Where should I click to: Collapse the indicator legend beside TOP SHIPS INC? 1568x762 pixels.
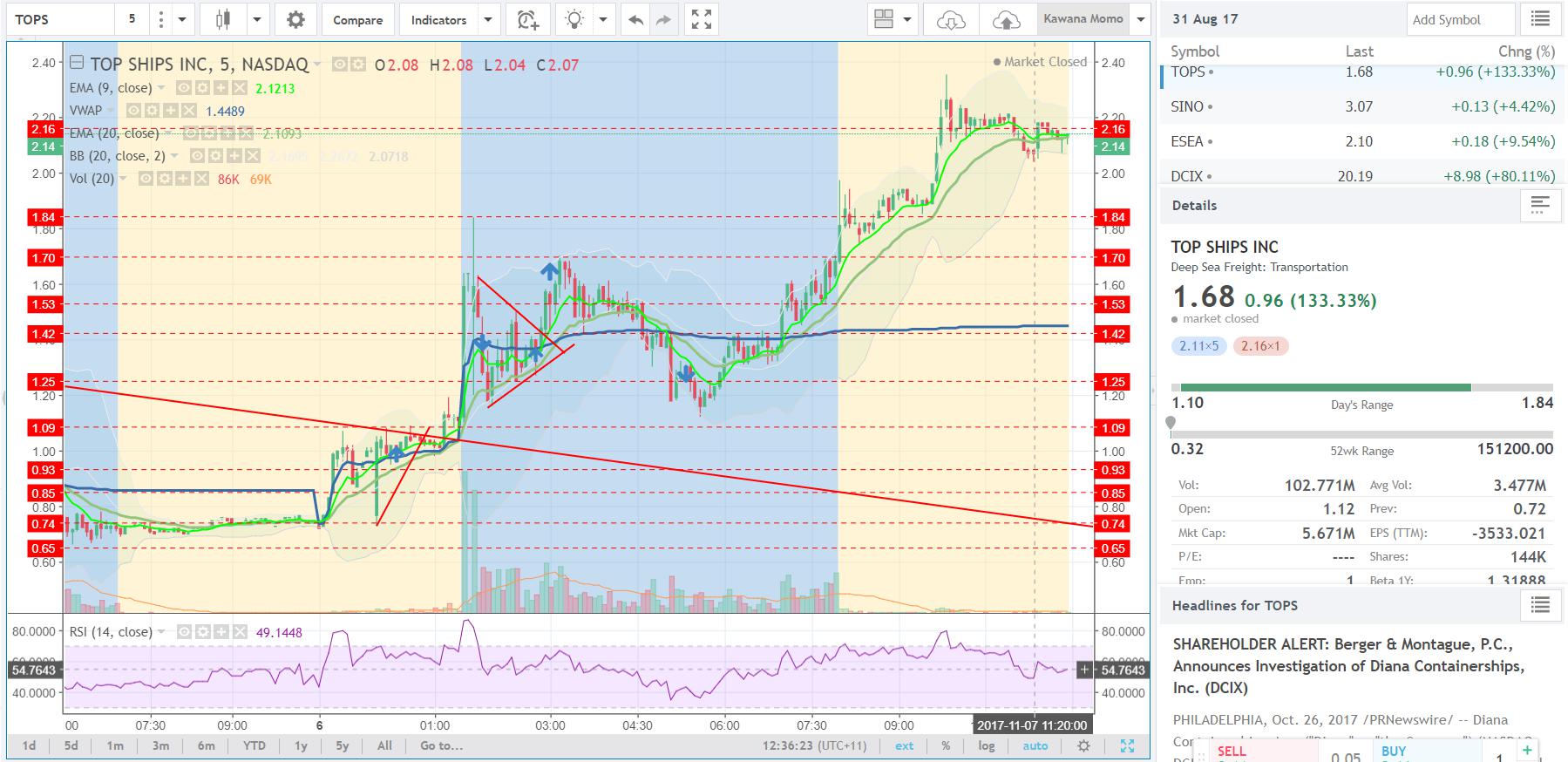pos(77,63)
